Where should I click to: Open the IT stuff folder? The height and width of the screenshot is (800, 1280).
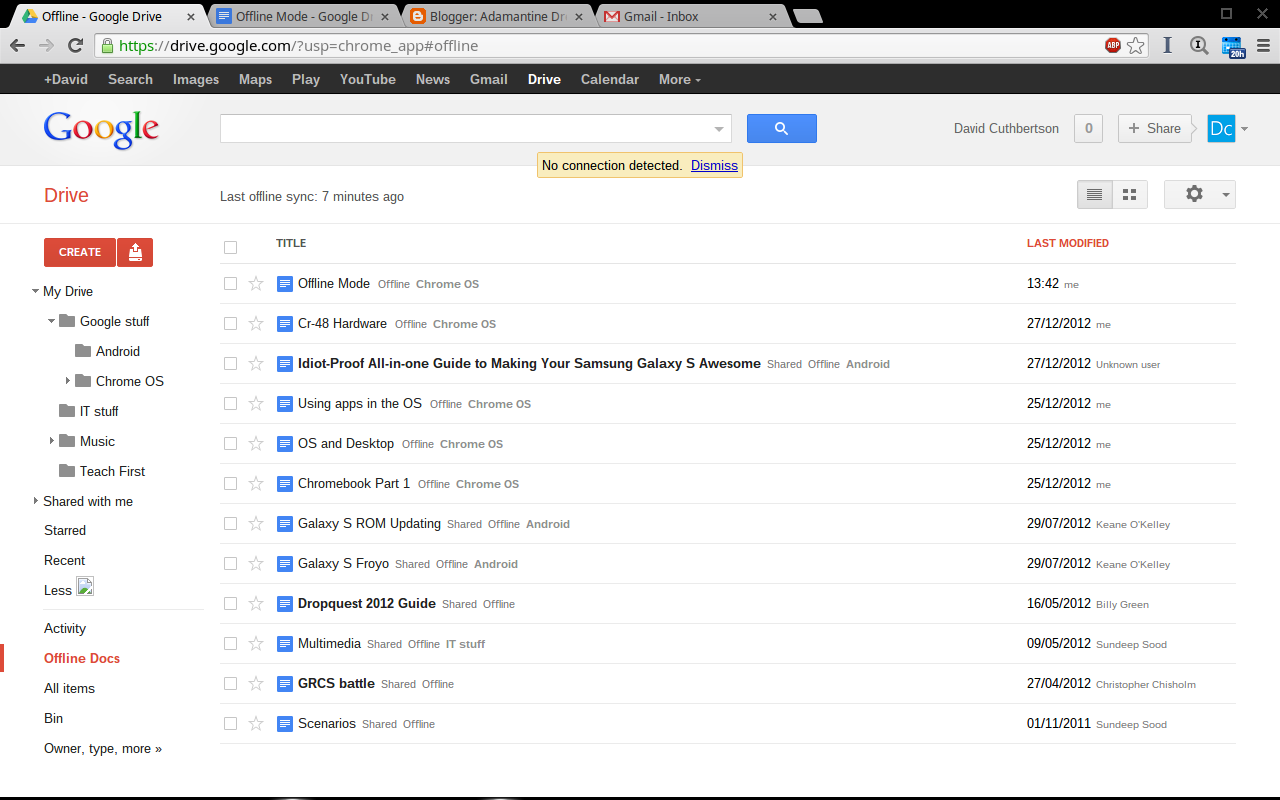(x=99, y=411)
